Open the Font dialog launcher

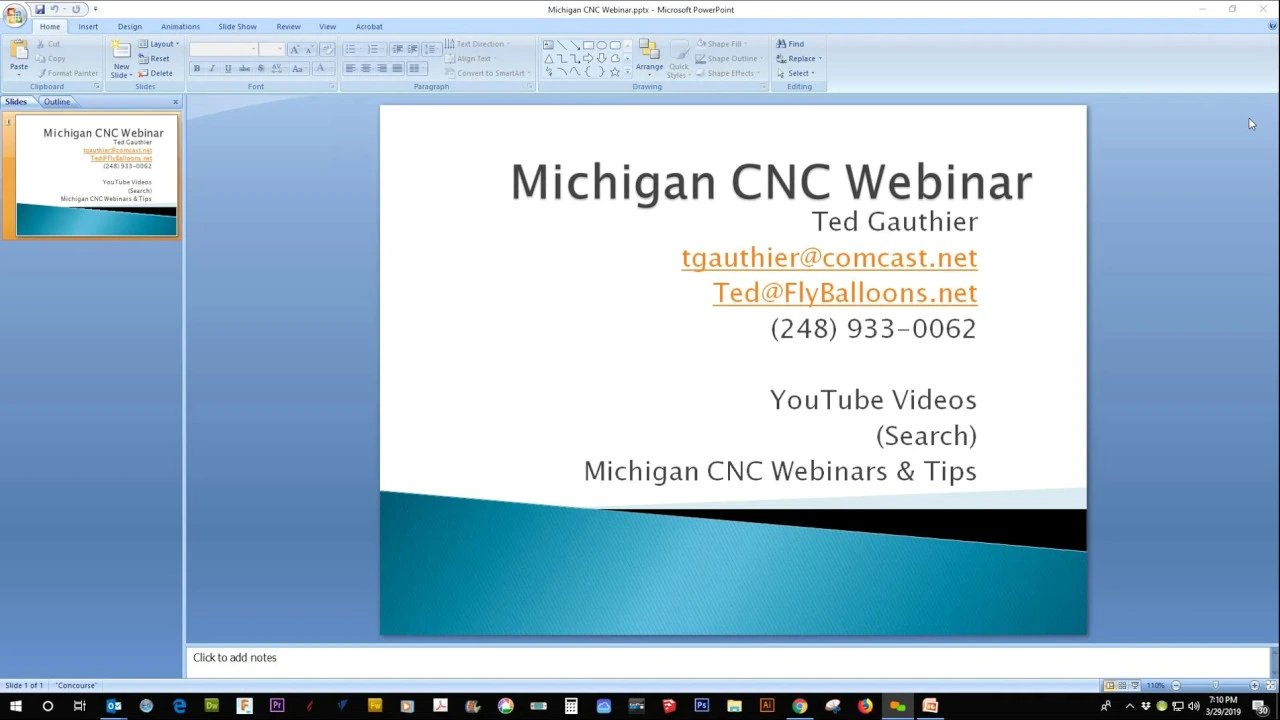(332, 87)
